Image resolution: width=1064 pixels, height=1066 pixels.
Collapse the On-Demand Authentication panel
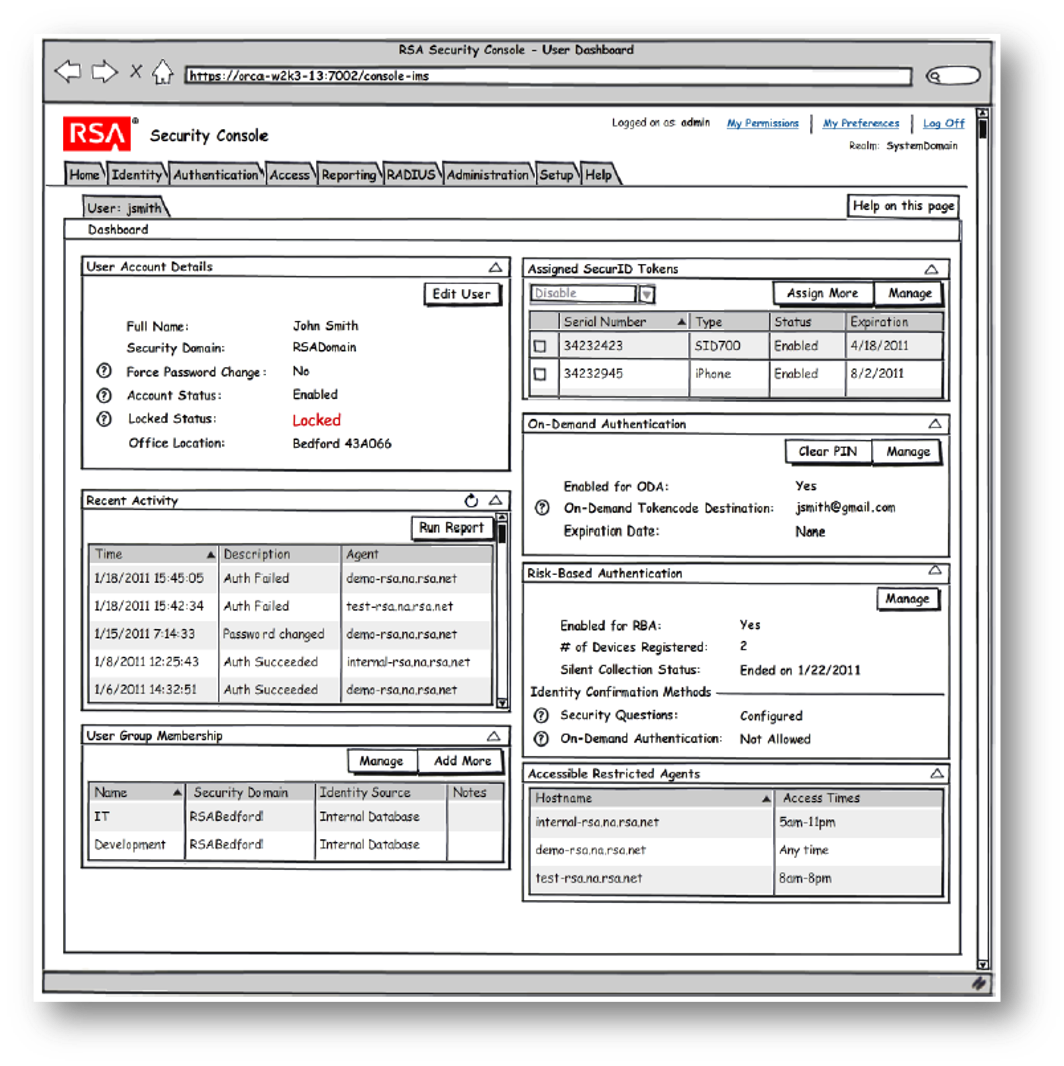(x=935, y=424)
